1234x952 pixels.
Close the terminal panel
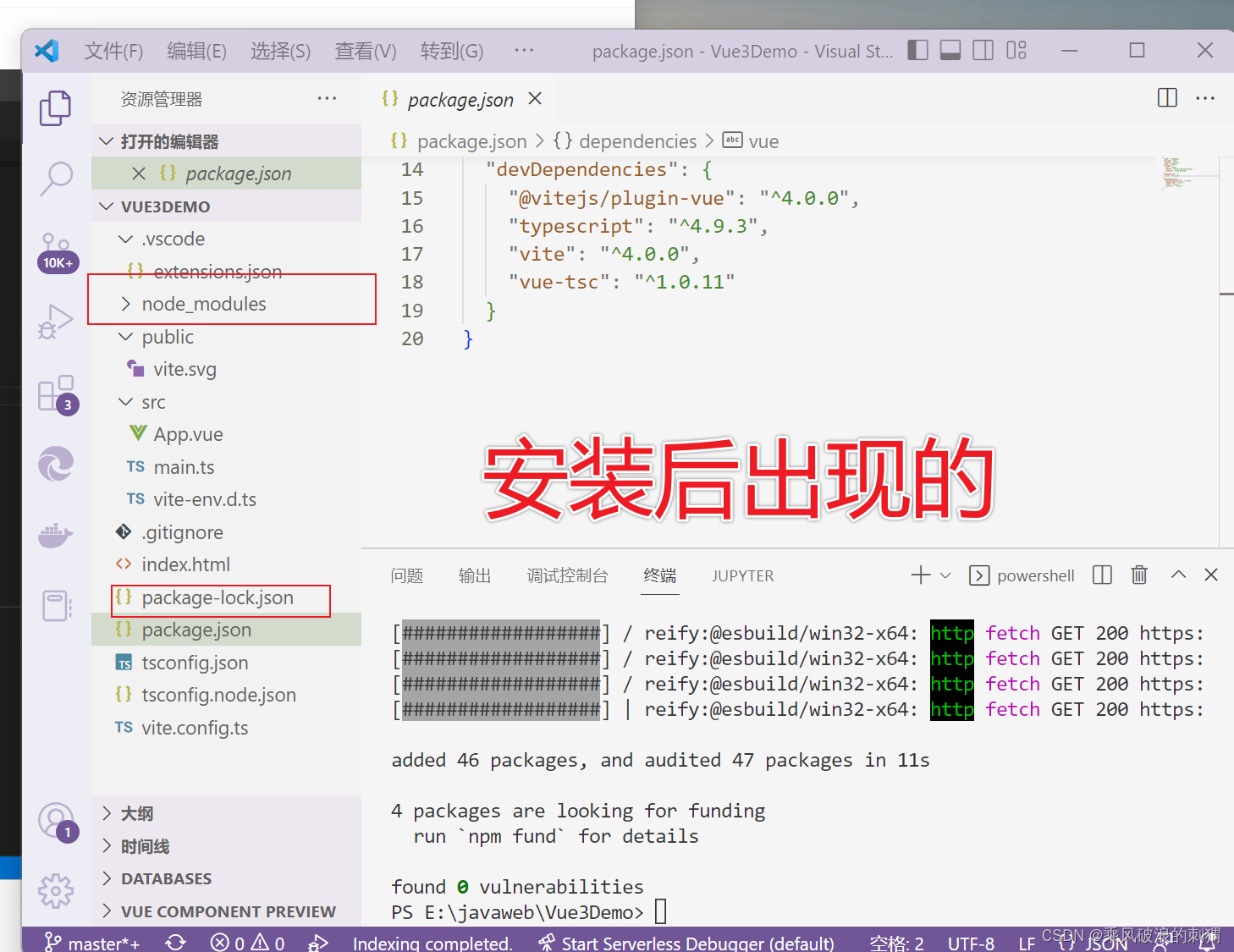click(x=1211, y=575)
